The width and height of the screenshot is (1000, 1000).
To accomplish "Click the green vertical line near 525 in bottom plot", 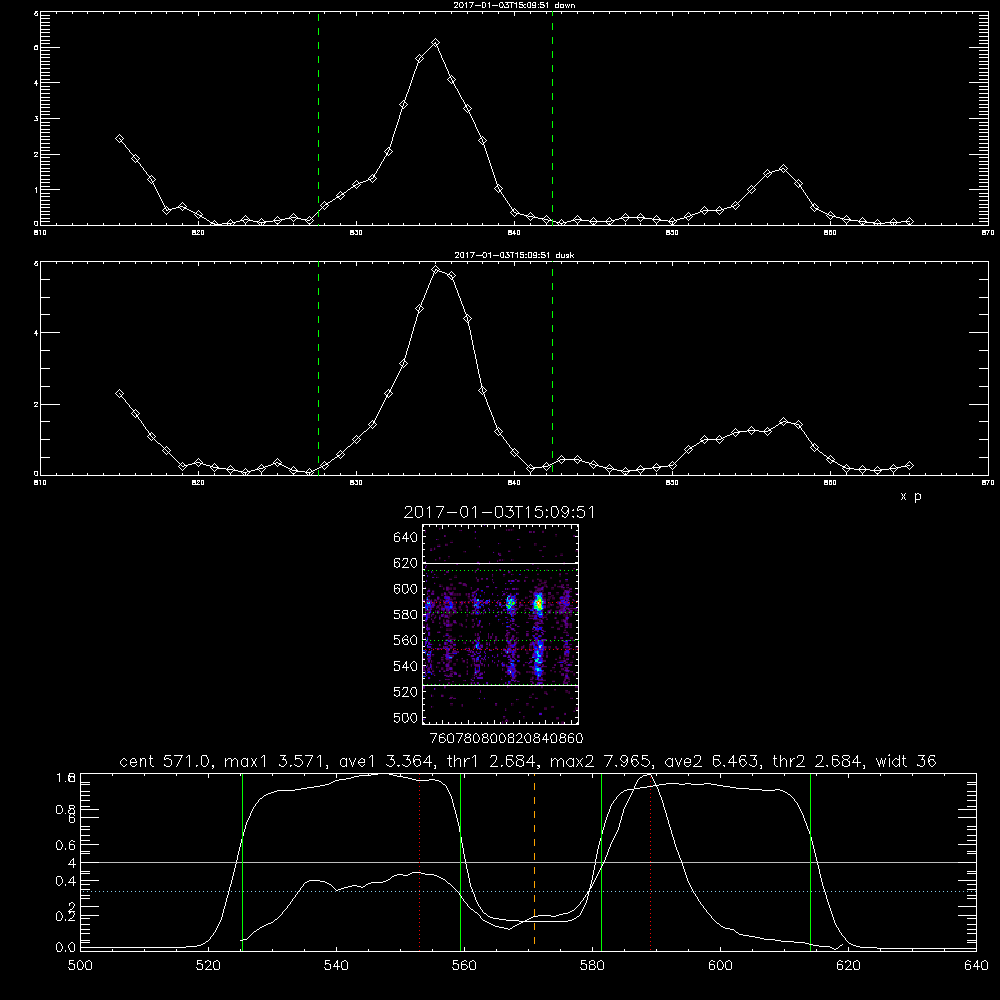I will (x=242, y=861).
